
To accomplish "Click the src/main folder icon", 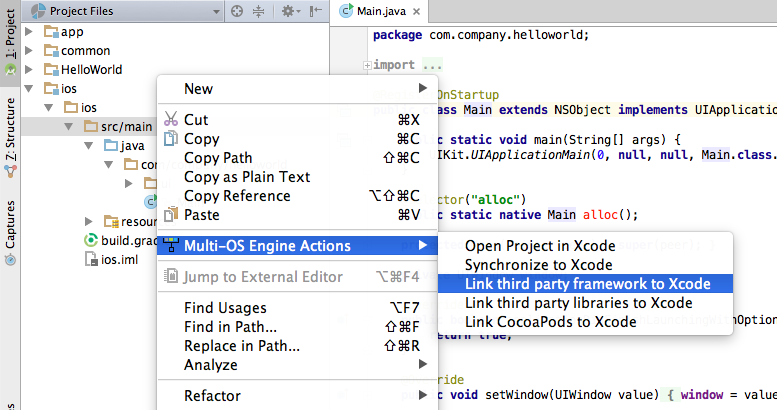I will [91, 126].
